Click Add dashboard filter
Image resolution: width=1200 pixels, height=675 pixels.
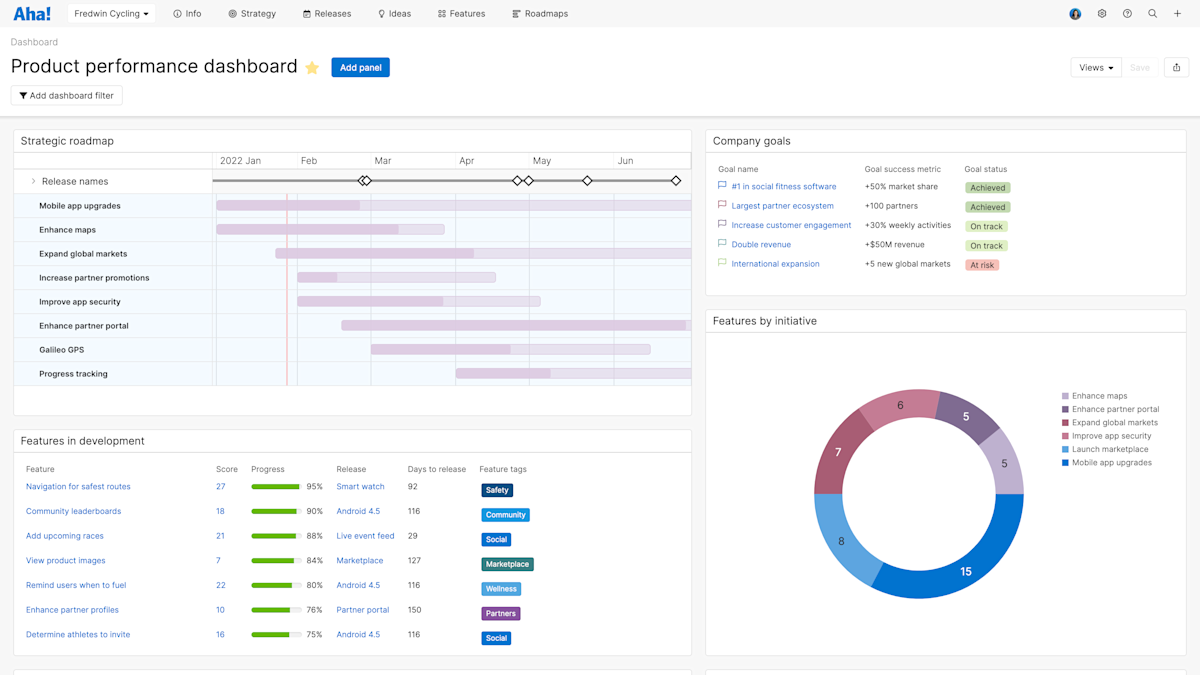coord(66,95)
